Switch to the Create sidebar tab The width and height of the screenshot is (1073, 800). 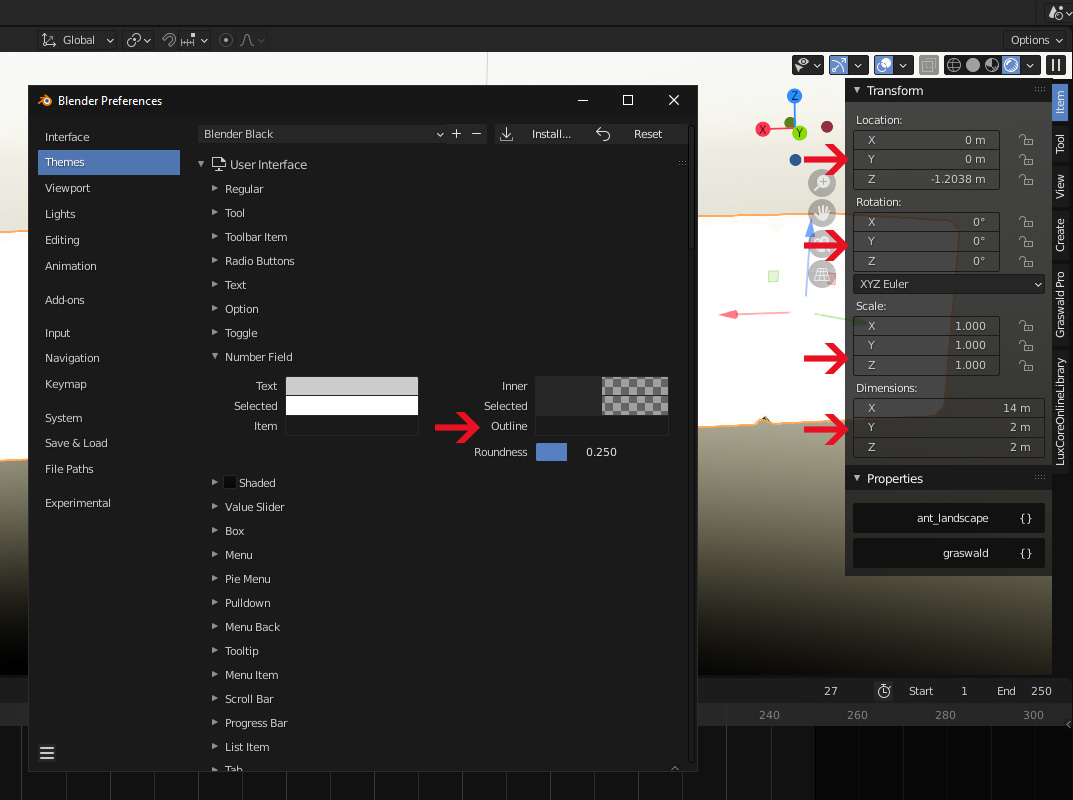pos(1060,235)
